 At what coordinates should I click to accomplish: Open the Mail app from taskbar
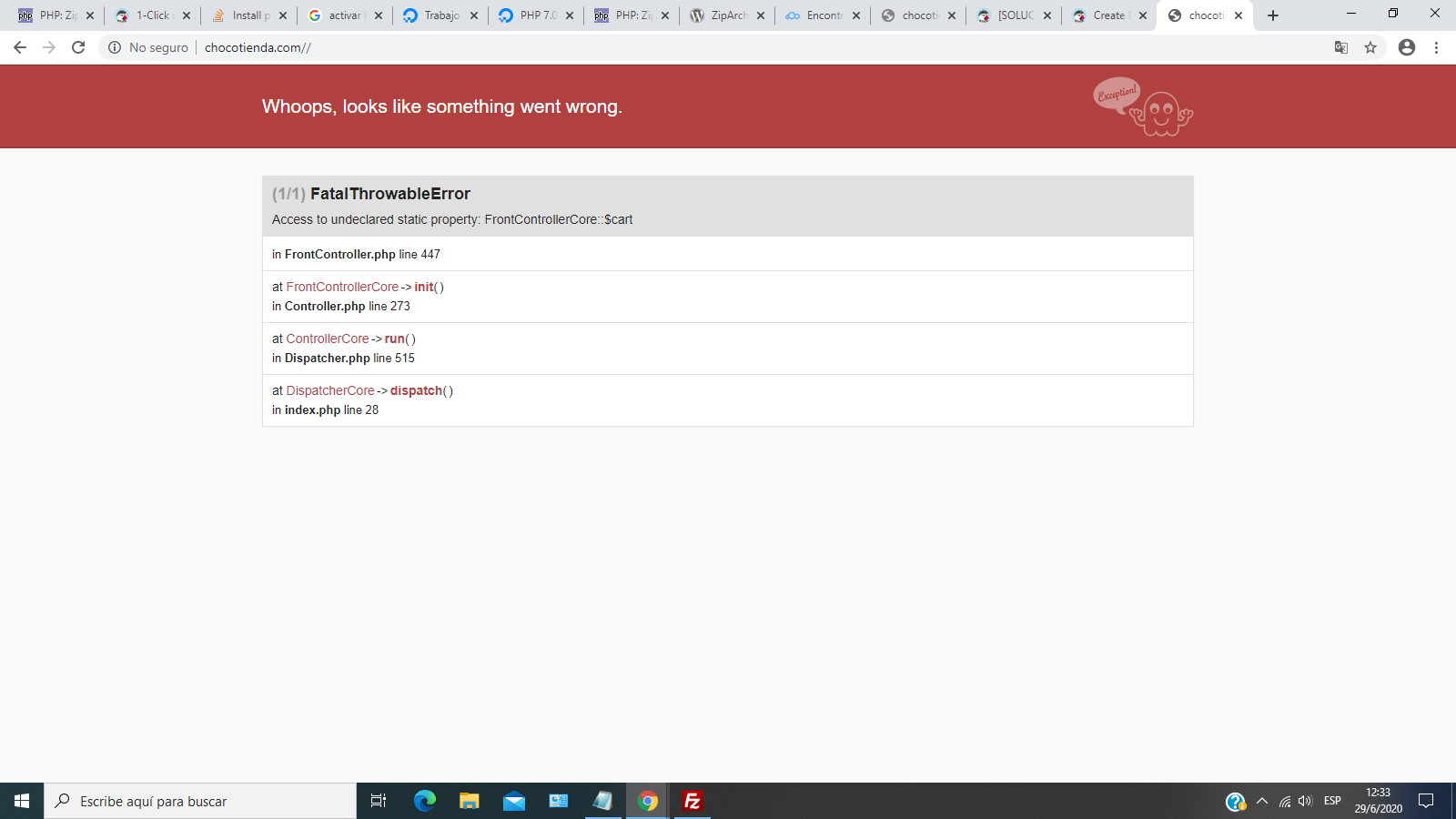pos(514,801)
